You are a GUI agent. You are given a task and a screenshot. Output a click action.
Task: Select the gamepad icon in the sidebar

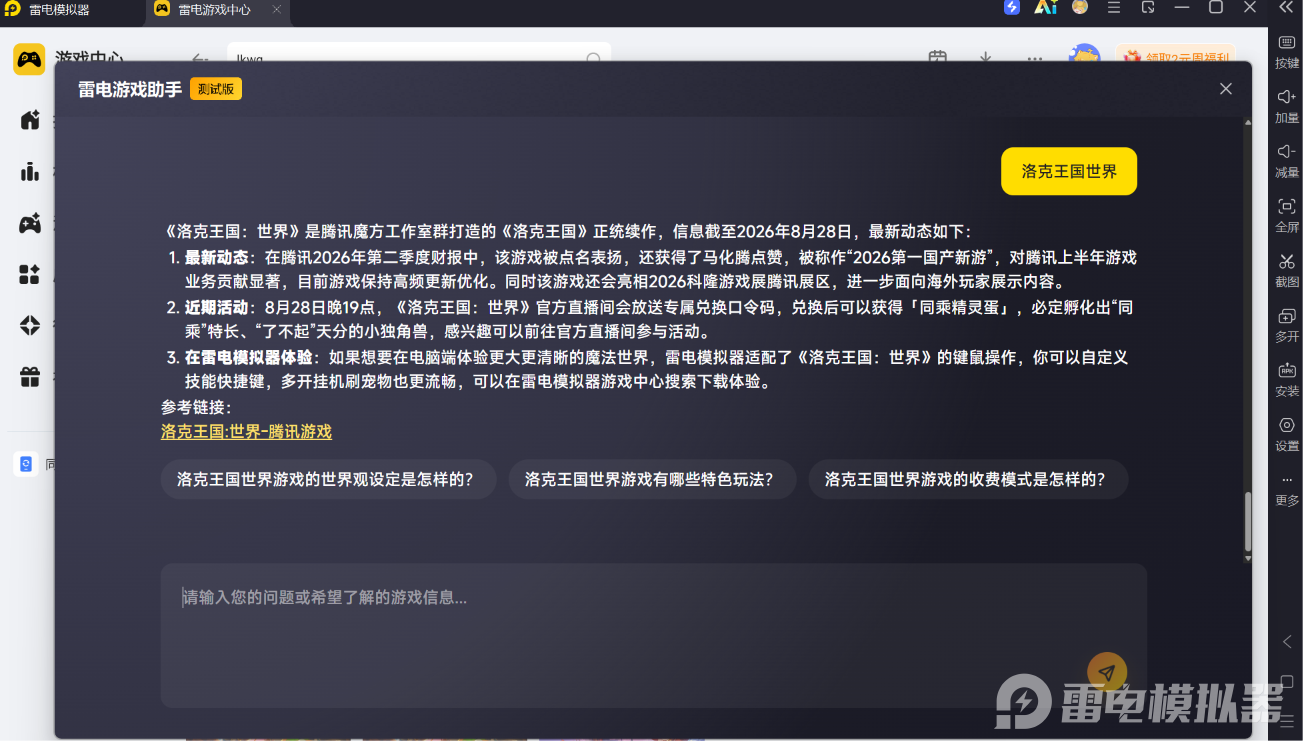point(30,223)
